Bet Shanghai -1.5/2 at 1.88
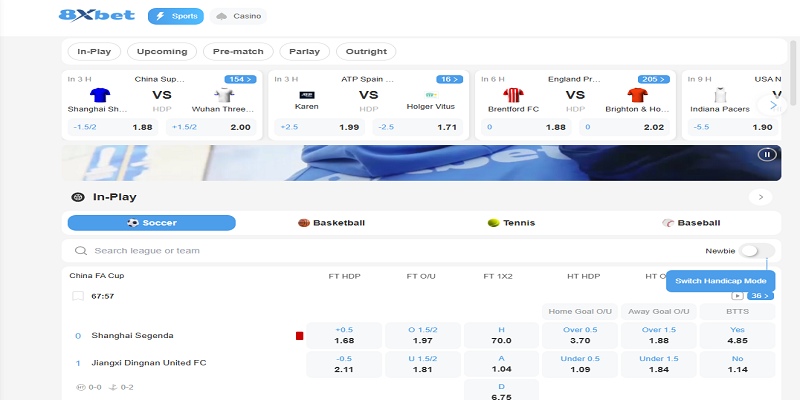The image size is (800, 400). pos(113,127)
